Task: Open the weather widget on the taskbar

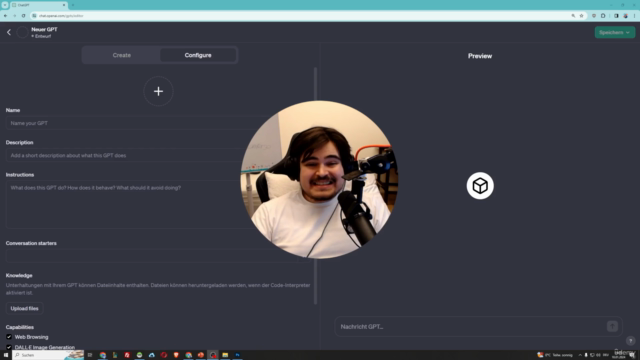Action: 554,355
